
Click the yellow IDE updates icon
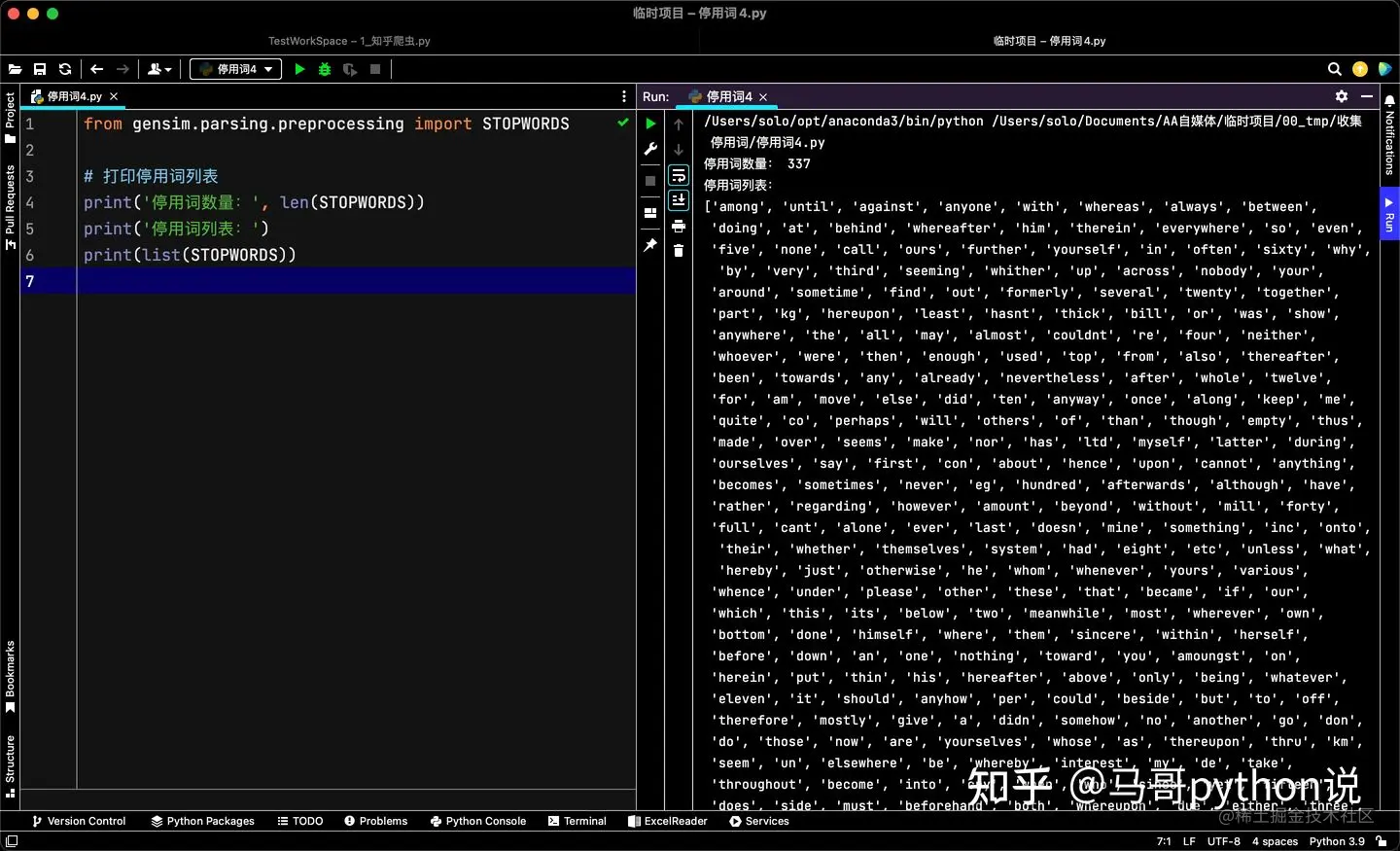pyautogui.click(x=1360, y=69)
